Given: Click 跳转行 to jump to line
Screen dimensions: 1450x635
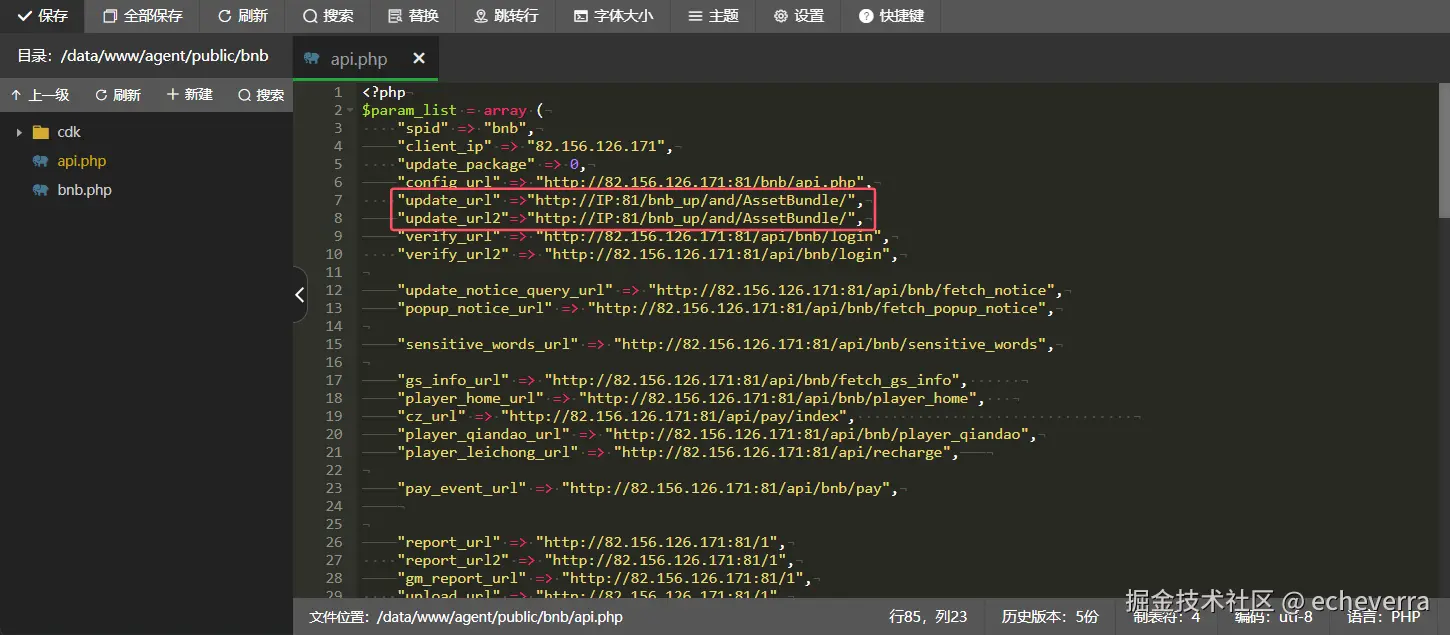Looking at the screenshot, I should (x=506, y=16).
